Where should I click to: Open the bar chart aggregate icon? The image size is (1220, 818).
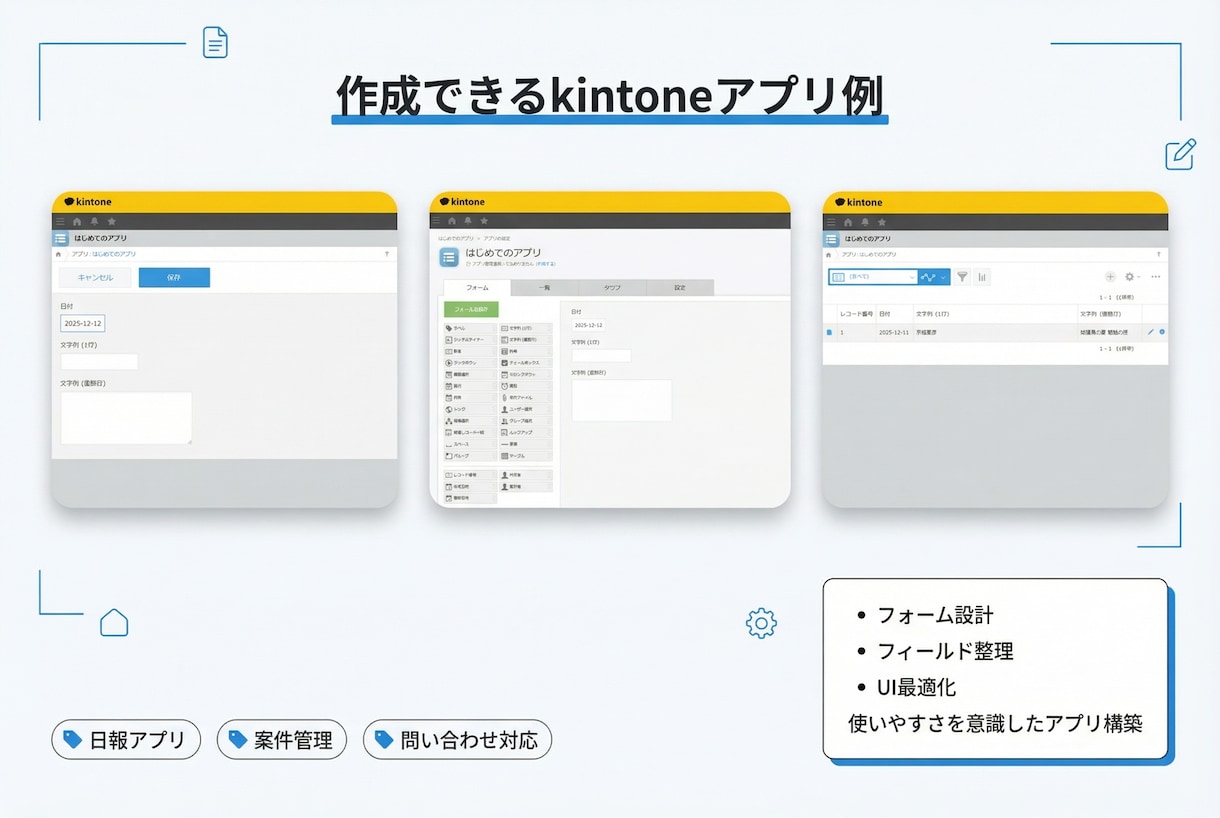coord(982,277)
